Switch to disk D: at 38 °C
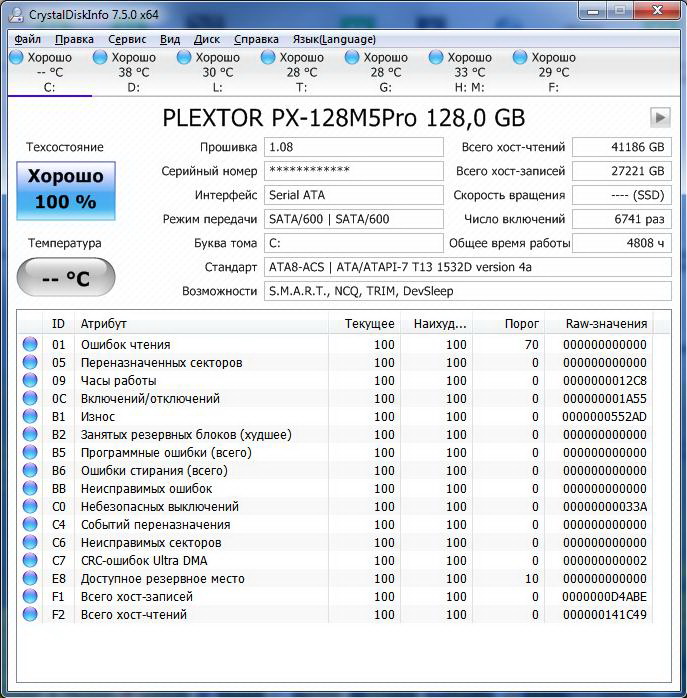Screen dimensions: 687x698 coord(134,72)
